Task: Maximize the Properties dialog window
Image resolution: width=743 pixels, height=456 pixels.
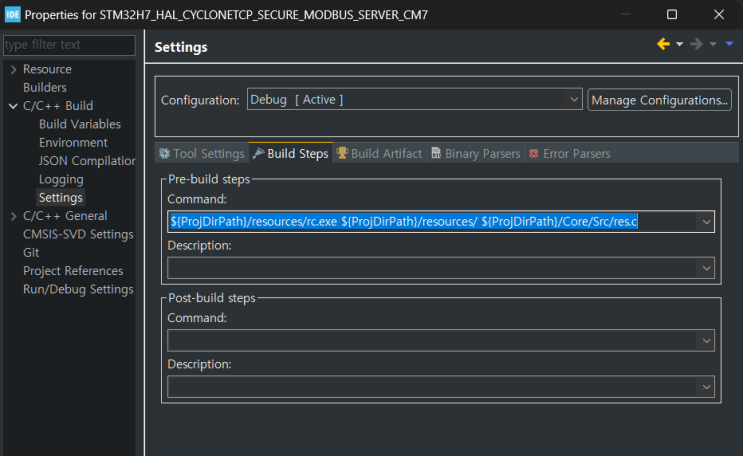Action: (672, 15)
